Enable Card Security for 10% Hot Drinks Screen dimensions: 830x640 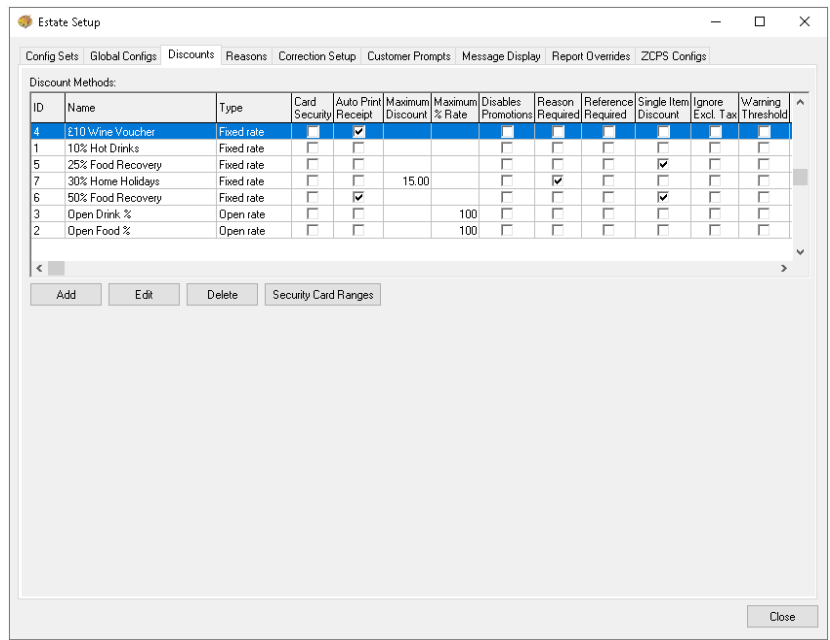tap(313, 148)
